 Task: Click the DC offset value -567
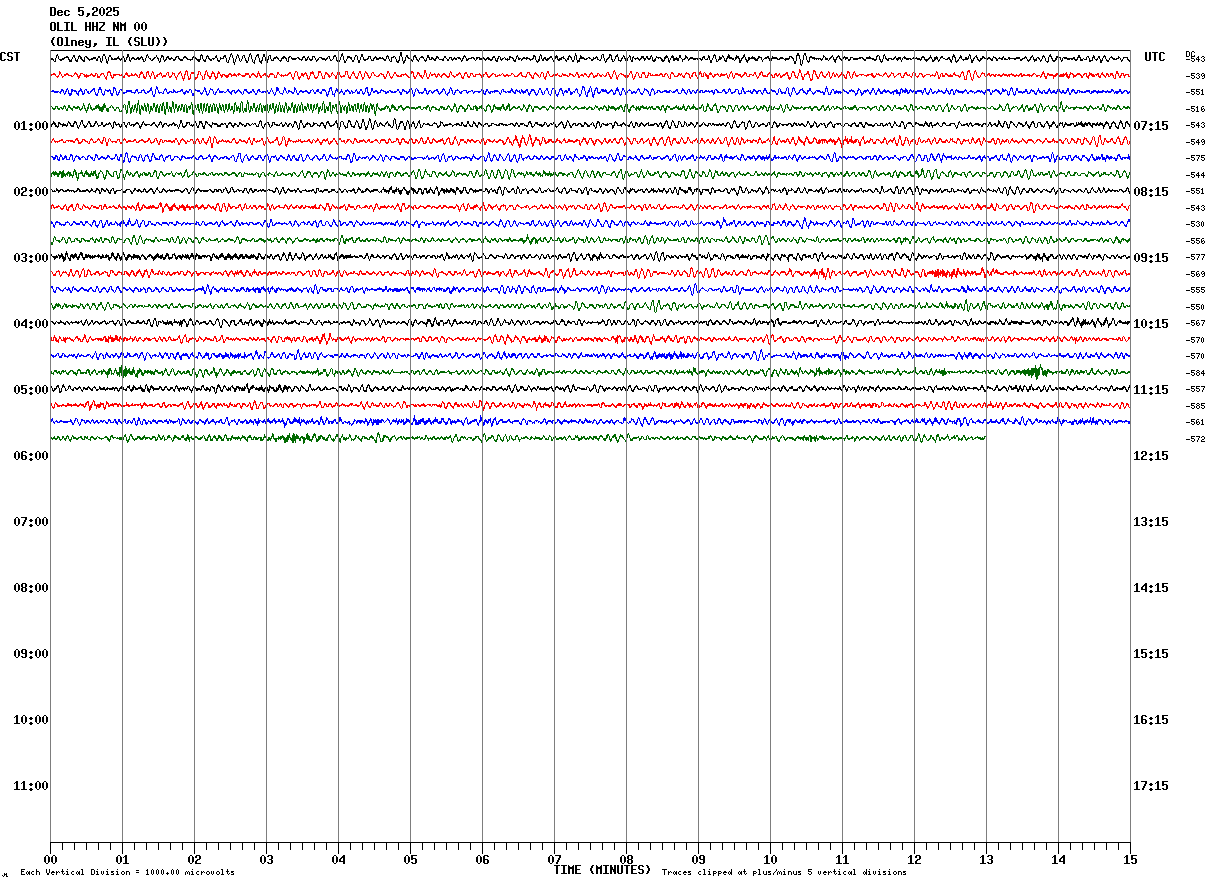[1195, 323]
